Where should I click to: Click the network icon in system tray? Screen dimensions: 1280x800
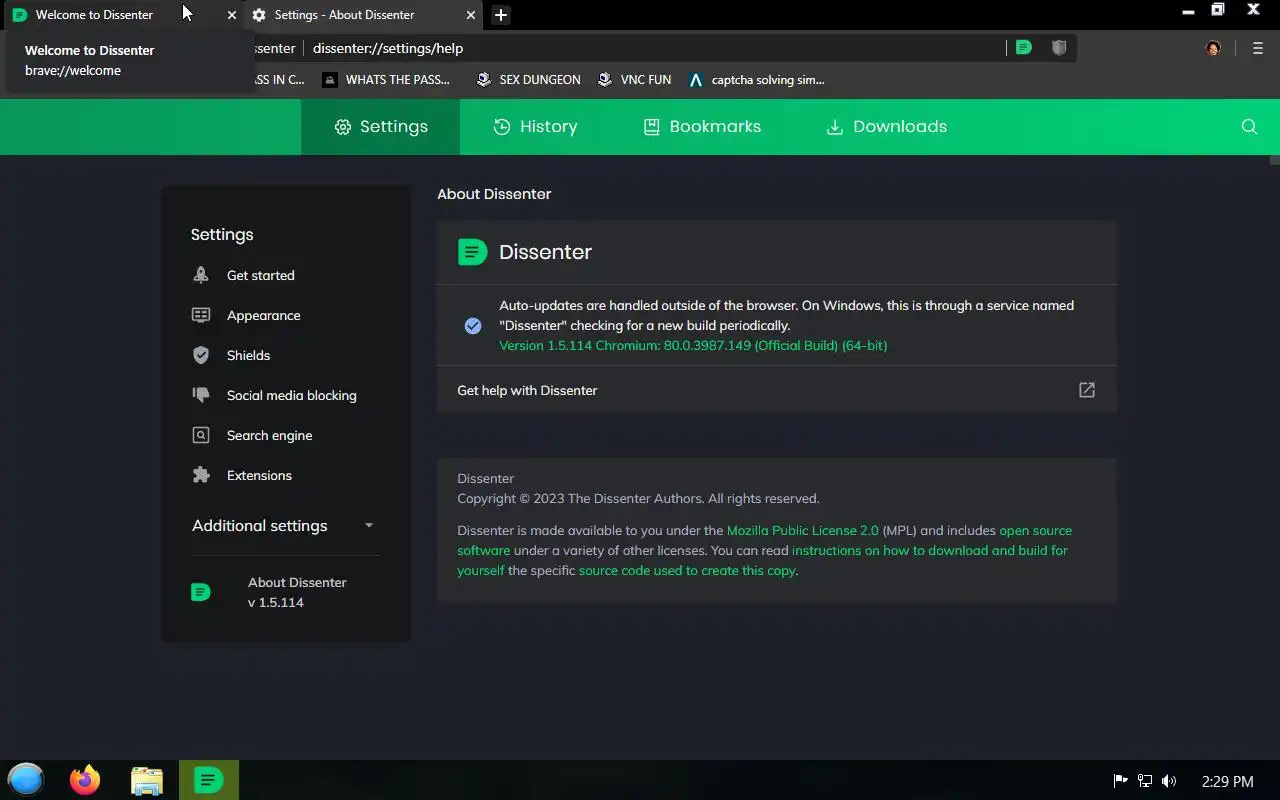point(1145,781)
